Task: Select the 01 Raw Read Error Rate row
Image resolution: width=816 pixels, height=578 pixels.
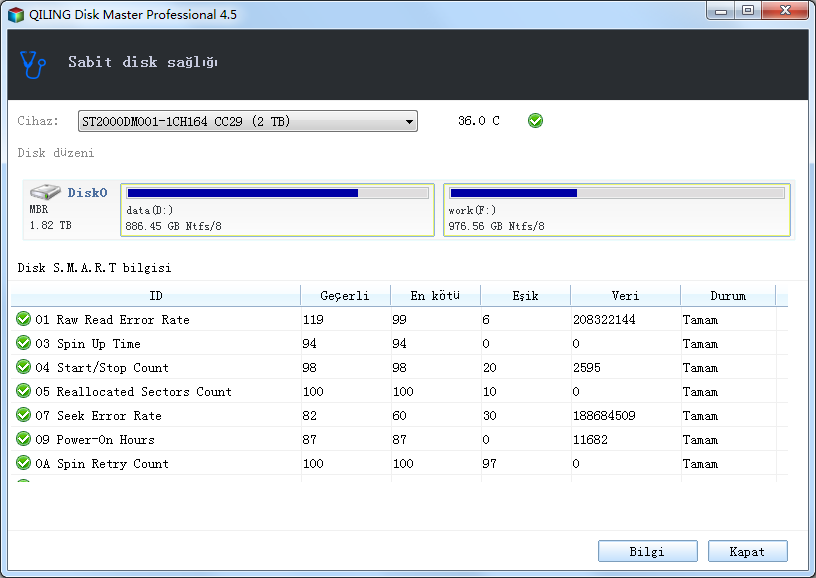Action: click(399, 319)
